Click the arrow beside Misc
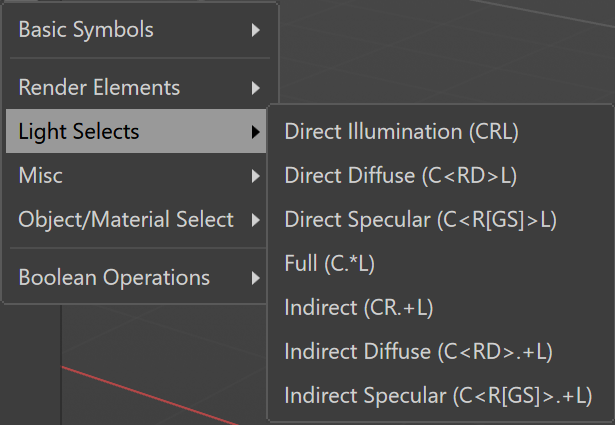 pyautogui.click(x=256, y=176)
